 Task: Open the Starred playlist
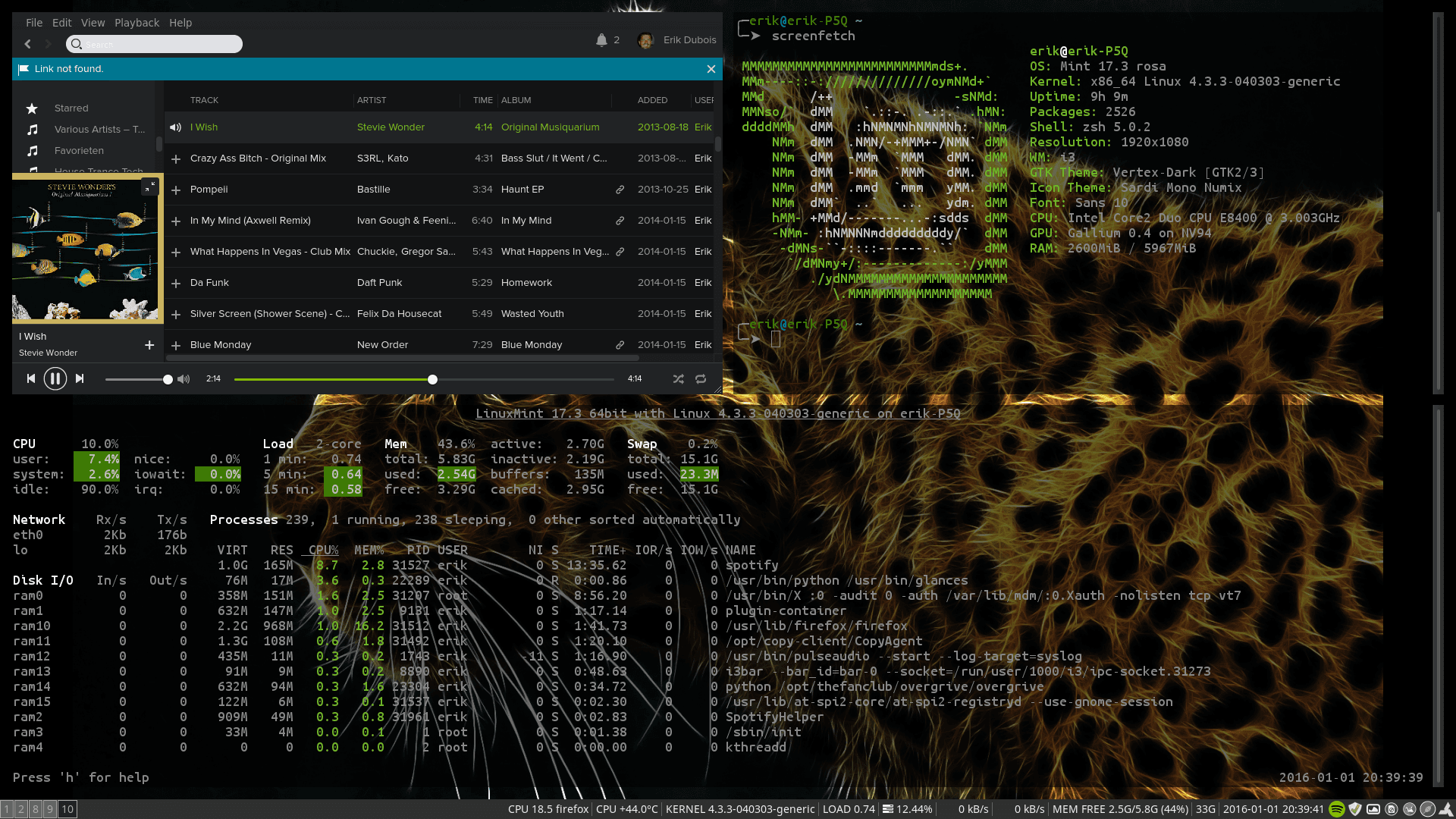pyautogui.click(x=71, y=108)
